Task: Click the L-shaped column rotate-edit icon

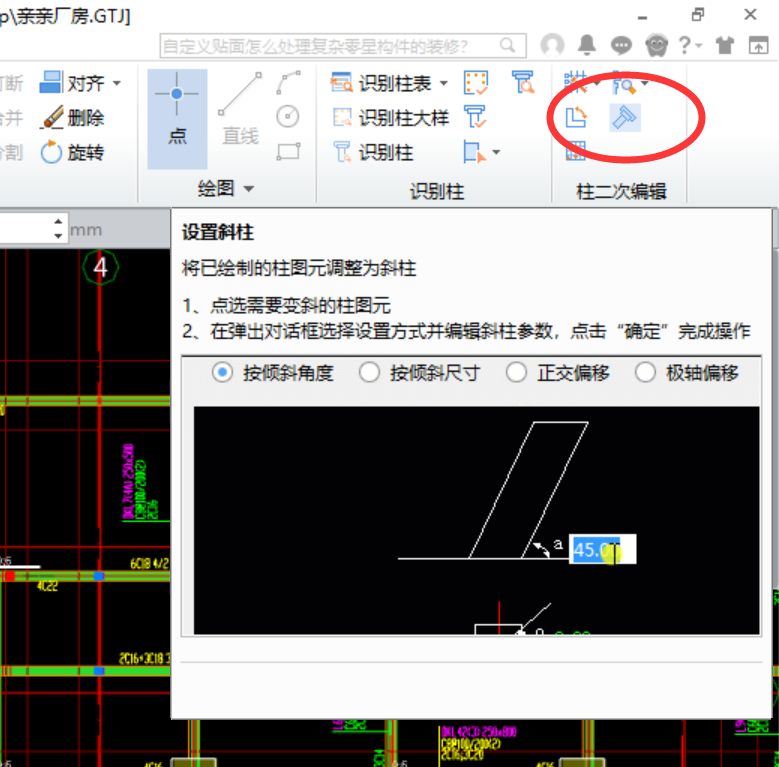Action: click(x=576, y=118)
